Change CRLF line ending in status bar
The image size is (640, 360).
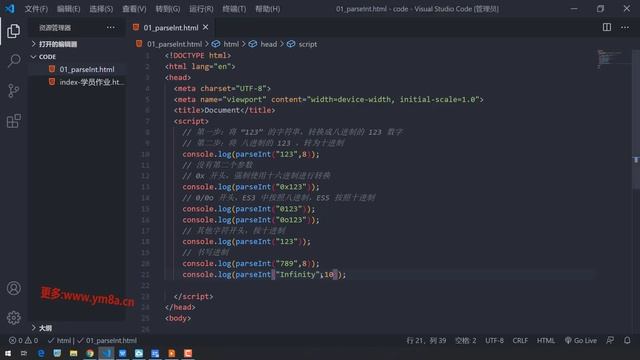tap(520, 340)
